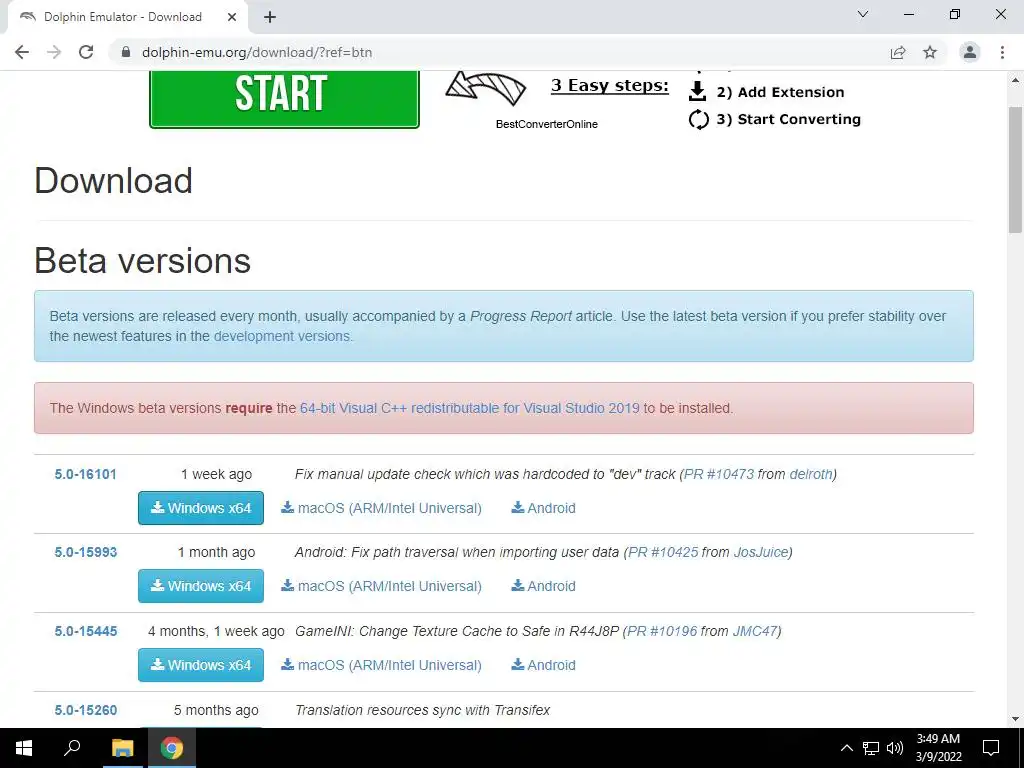Open a new tab with plus icon
The image size is (1024, 768).
pos(270,17)
